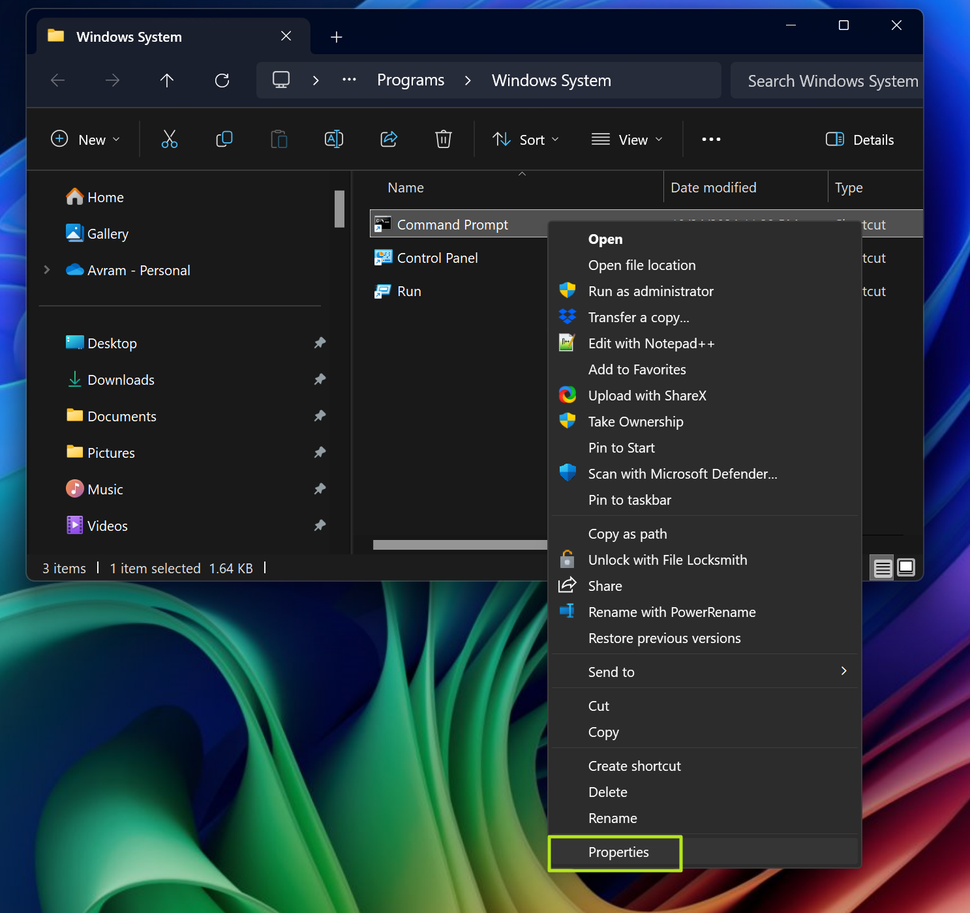The height and width of the screenshot is (913, 970).
Task: Select Run as administrator from context menu
Action: (650, 291)
